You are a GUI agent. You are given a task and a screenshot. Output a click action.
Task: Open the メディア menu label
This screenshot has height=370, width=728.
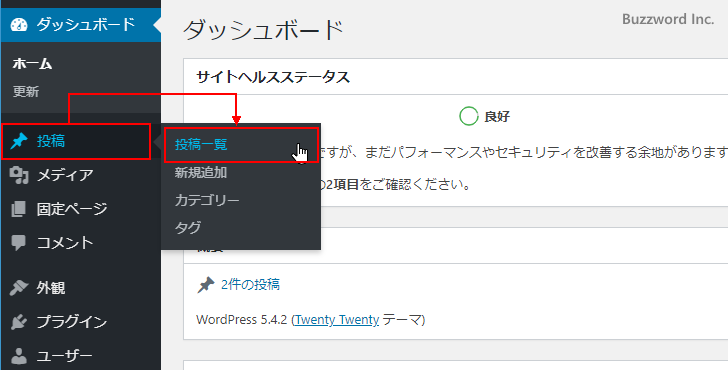point(65,175)
